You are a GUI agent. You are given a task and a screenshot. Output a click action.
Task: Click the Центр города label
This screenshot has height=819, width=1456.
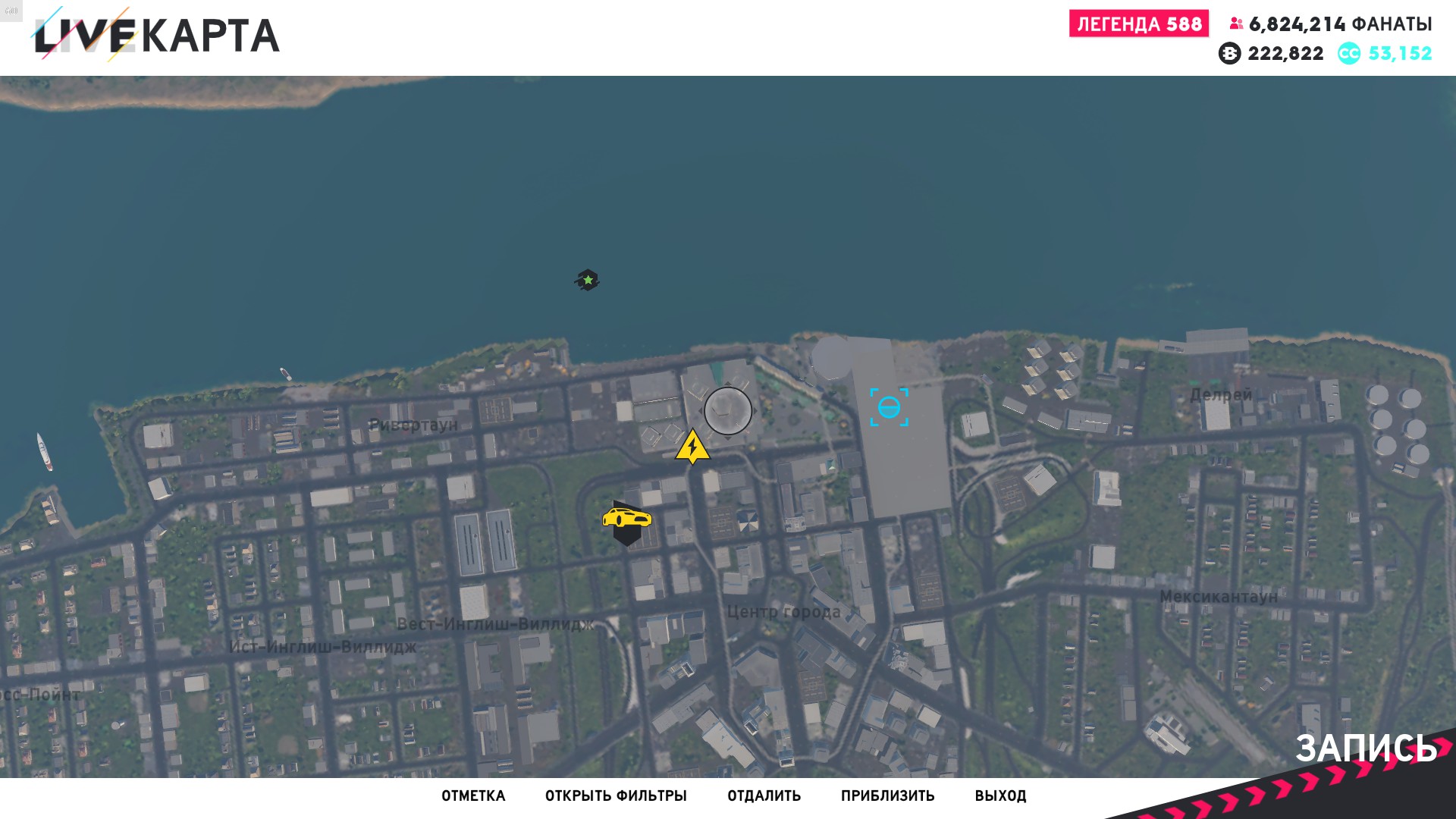click(783, 612)
